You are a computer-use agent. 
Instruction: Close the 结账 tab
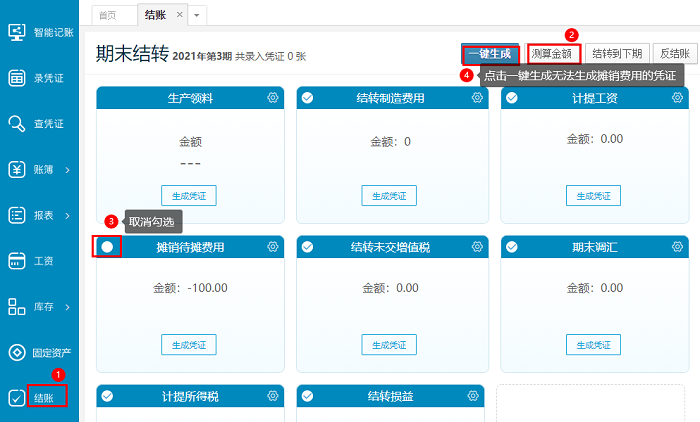(x=180, y=15)
